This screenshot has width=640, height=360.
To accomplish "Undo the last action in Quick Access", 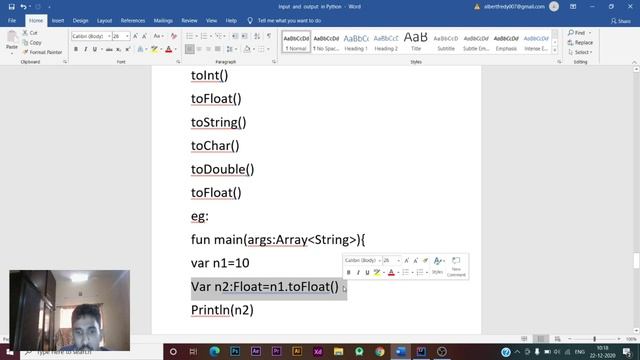I will click(23, 7).
